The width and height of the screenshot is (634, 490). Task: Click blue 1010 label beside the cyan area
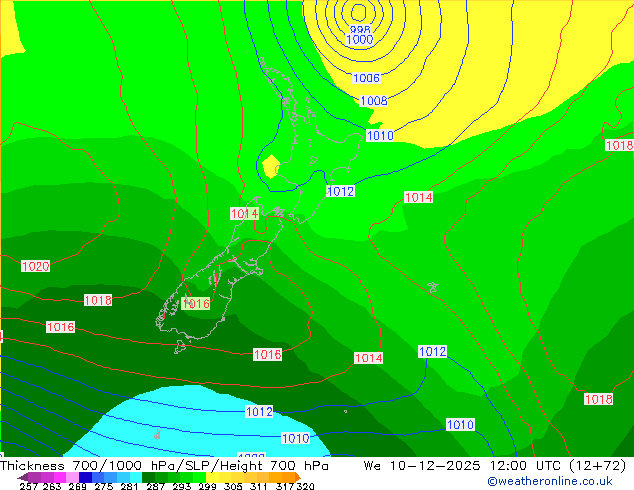pyautogui.click(x=296, y=438)
